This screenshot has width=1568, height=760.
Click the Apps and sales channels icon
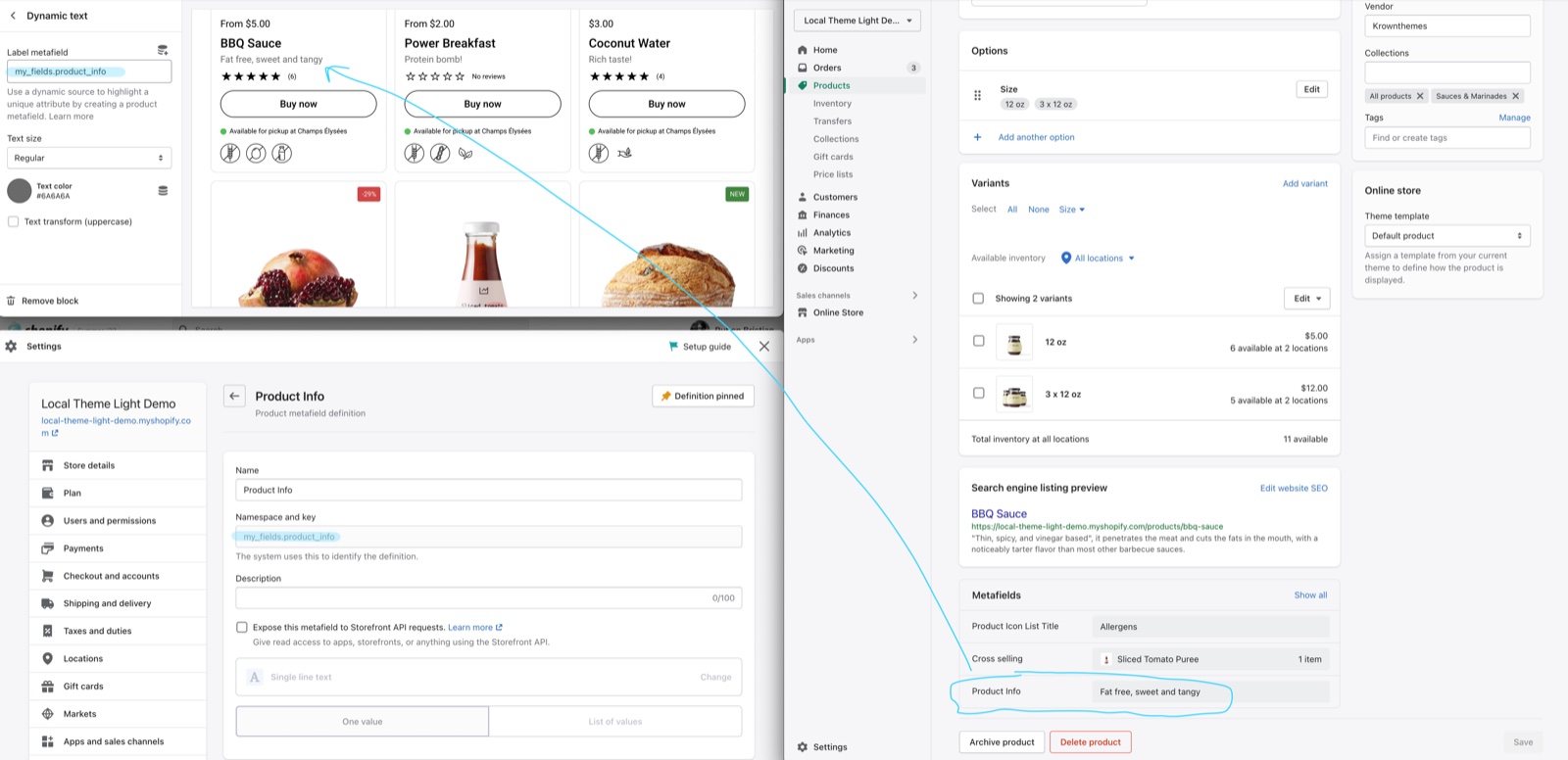tap(47, 741)
